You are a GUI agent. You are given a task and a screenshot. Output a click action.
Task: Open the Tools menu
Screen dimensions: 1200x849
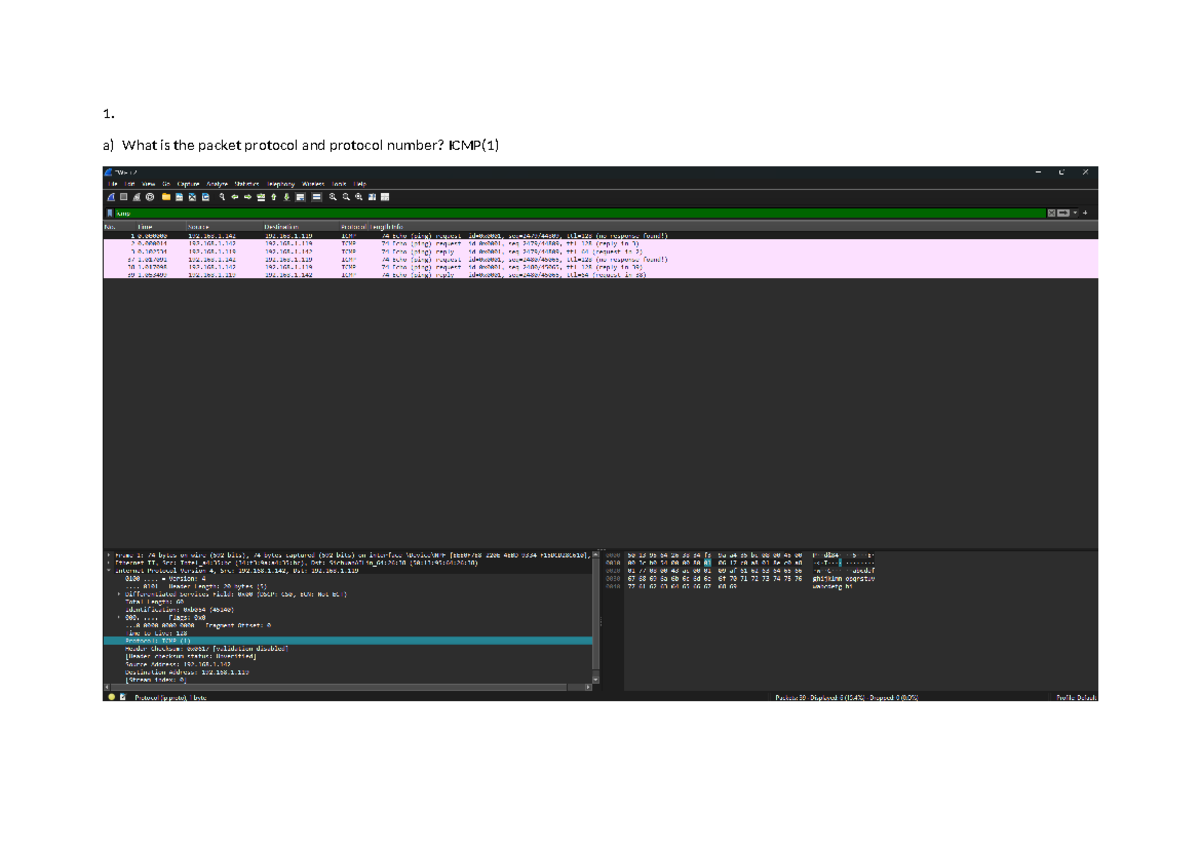click(x=339, y=184)
